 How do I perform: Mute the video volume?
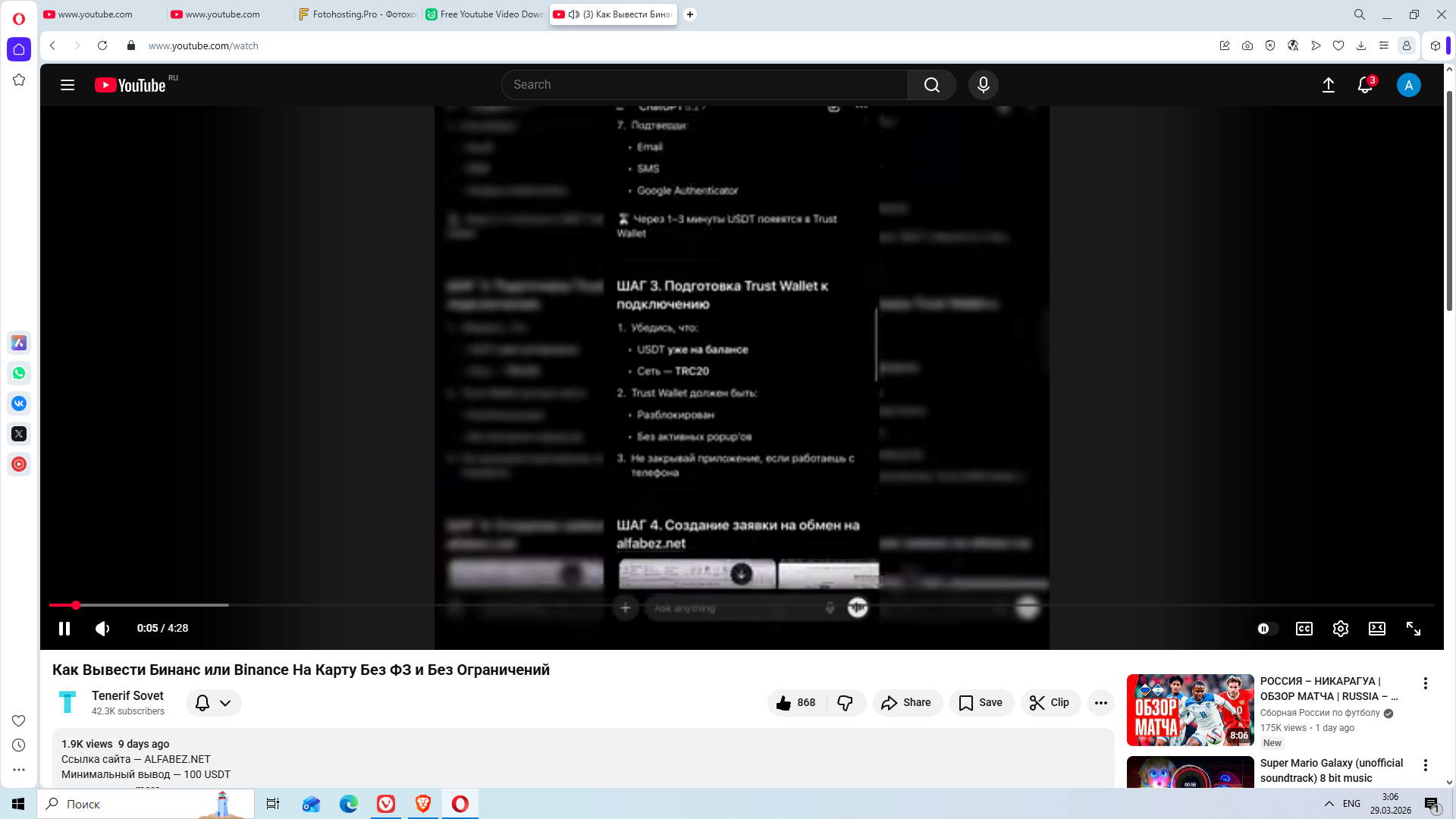tap(103, 629)
